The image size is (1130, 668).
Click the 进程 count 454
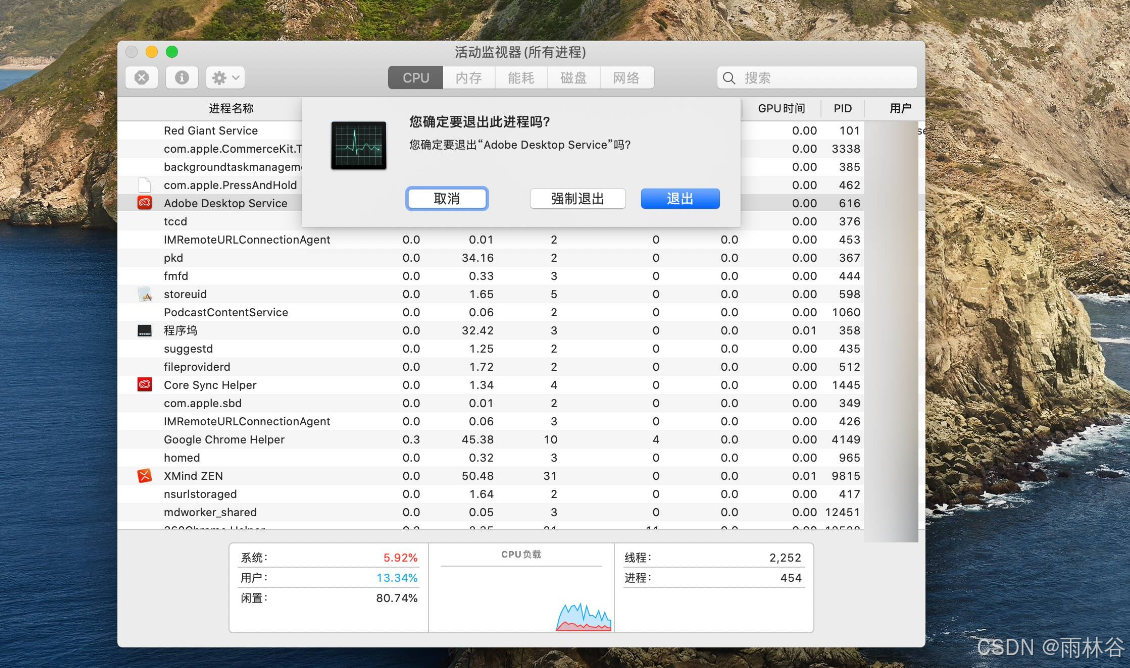[x=791, y=578]
